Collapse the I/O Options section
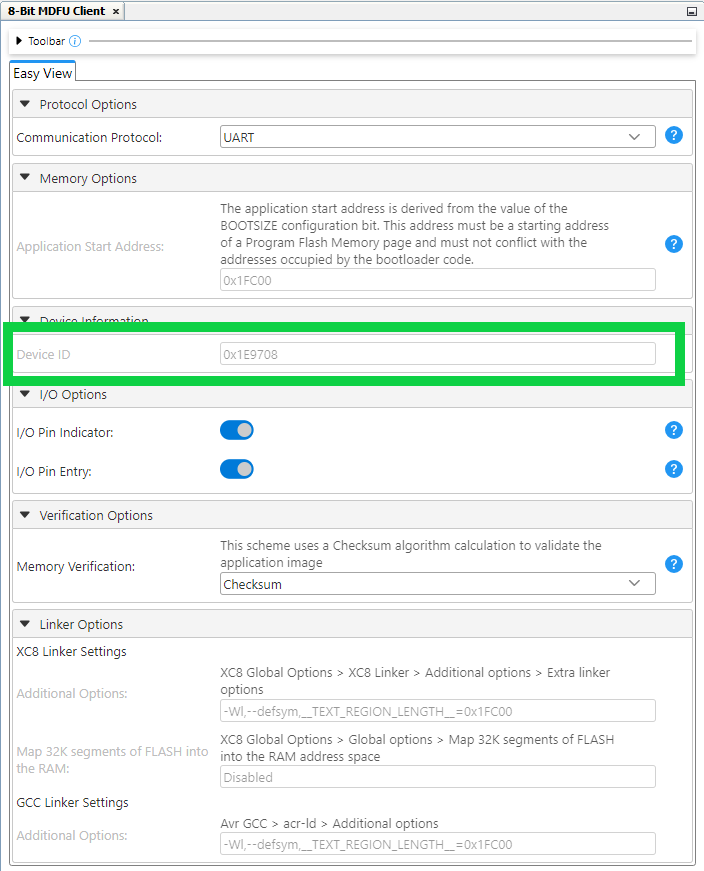This screenshot has height=871, width=704. pos(25,394)
